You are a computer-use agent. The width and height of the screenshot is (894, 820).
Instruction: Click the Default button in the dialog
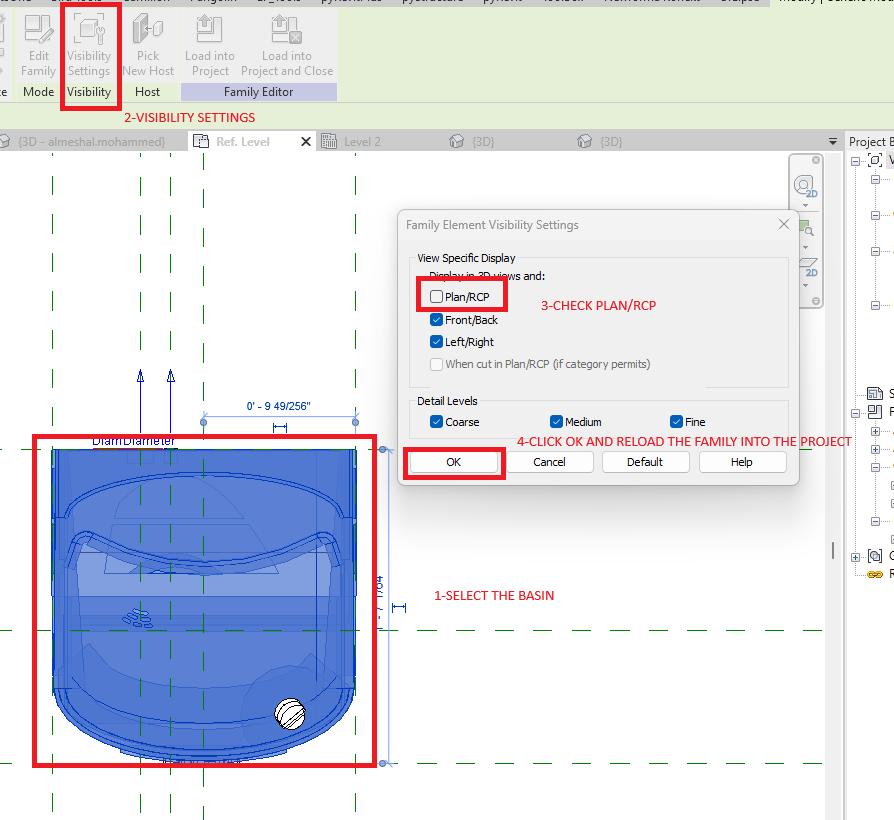tap(645, 461)
